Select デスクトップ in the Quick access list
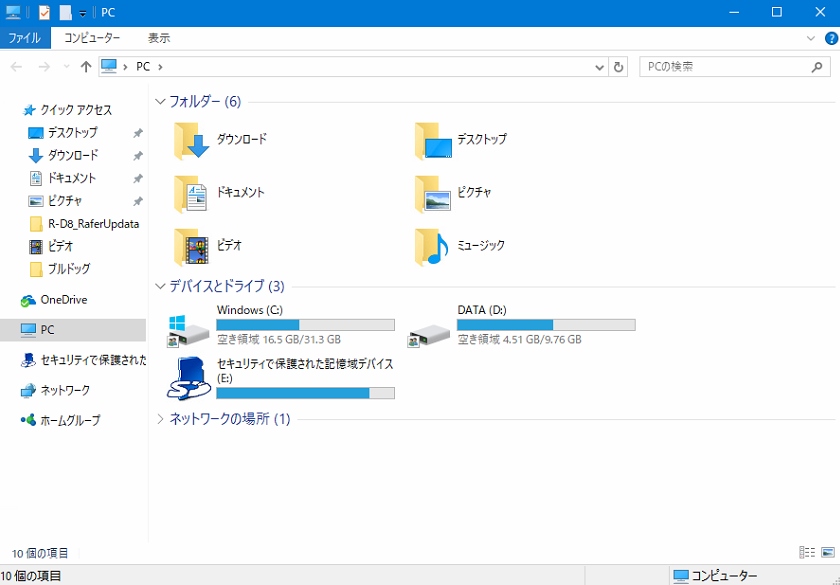Image resolution: width=840 pixels, height=585 pixels. [73, 133]
